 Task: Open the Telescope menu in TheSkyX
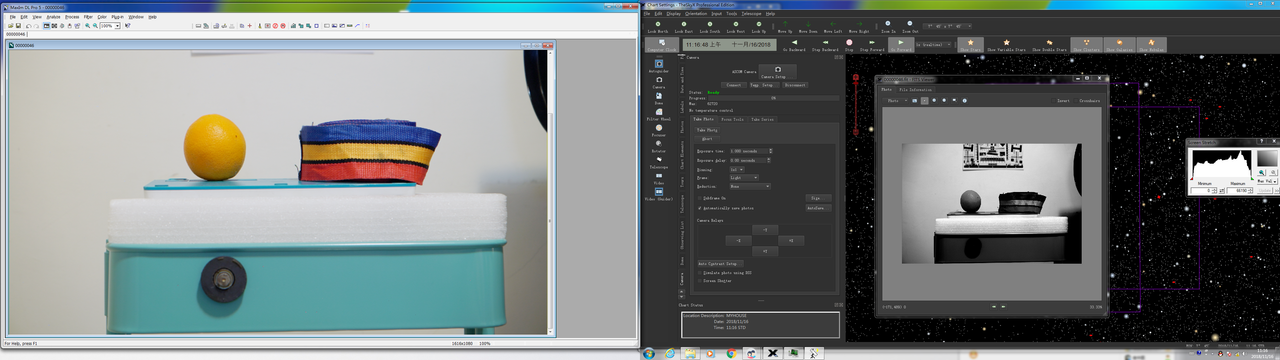(751, 13)
